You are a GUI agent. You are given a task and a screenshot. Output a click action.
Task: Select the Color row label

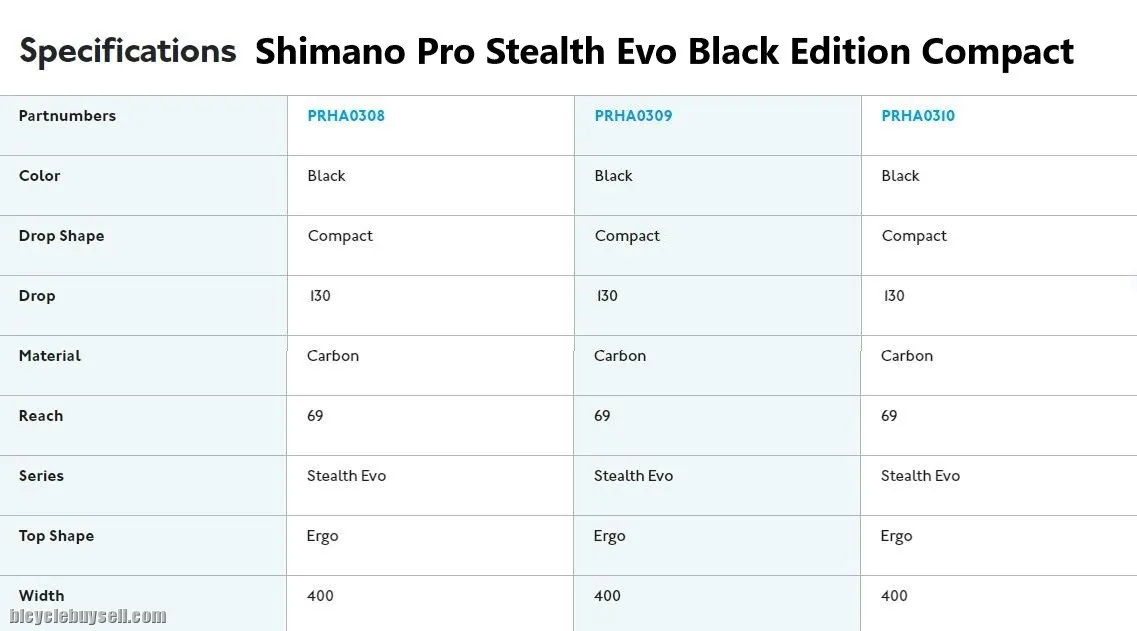click(x=39, y=176)
